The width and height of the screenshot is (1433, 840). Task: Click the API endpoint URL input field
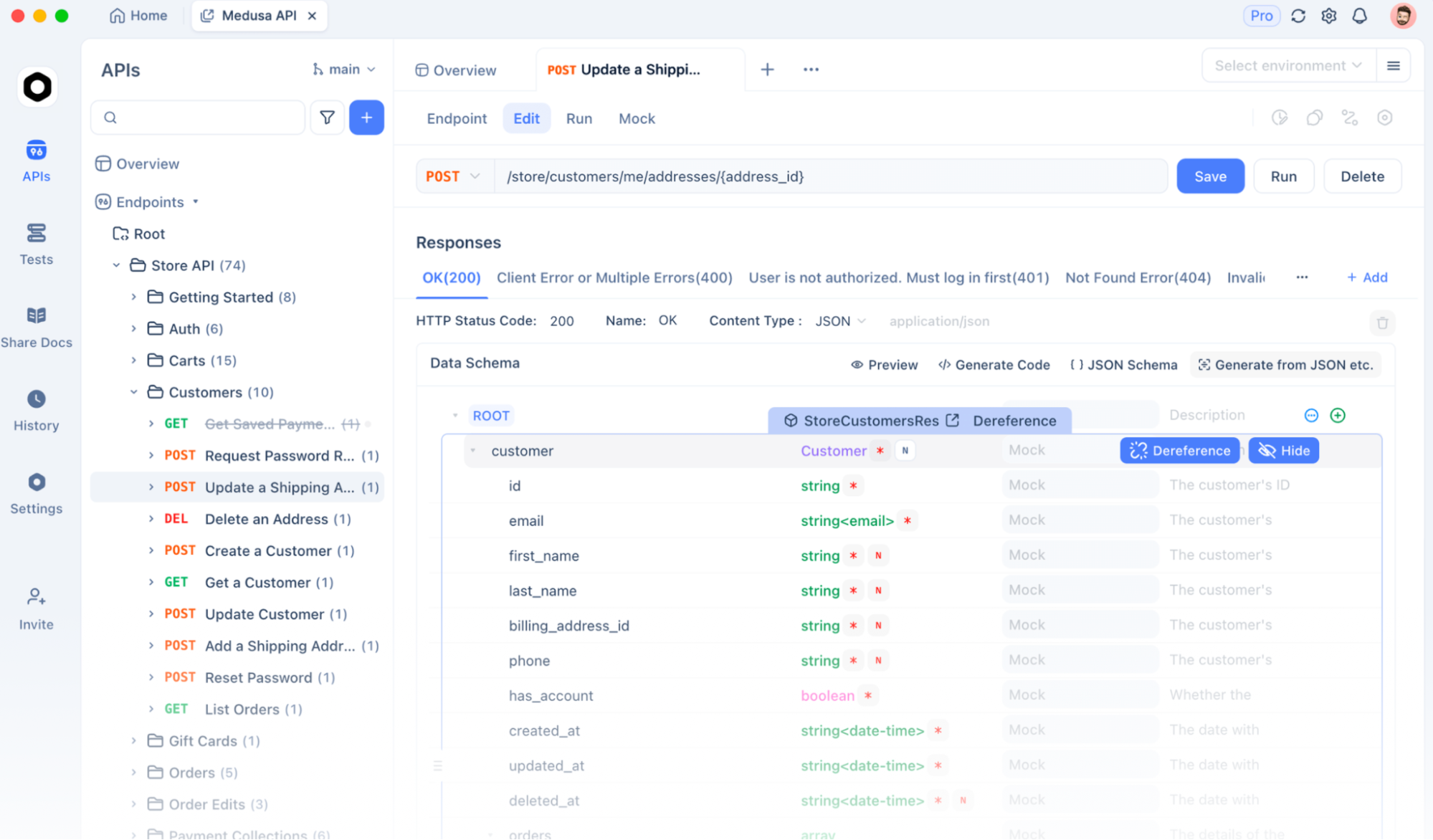coord(789,176)
